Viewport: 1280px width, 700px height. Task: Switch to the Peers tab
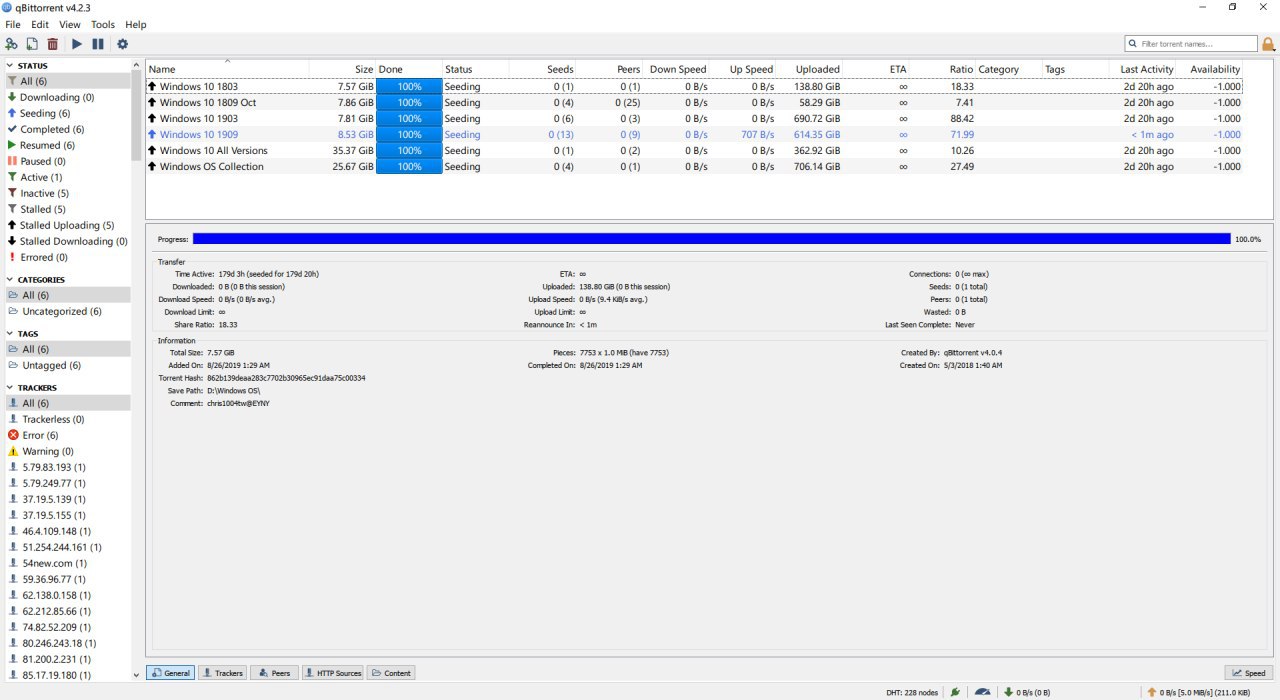274,673
